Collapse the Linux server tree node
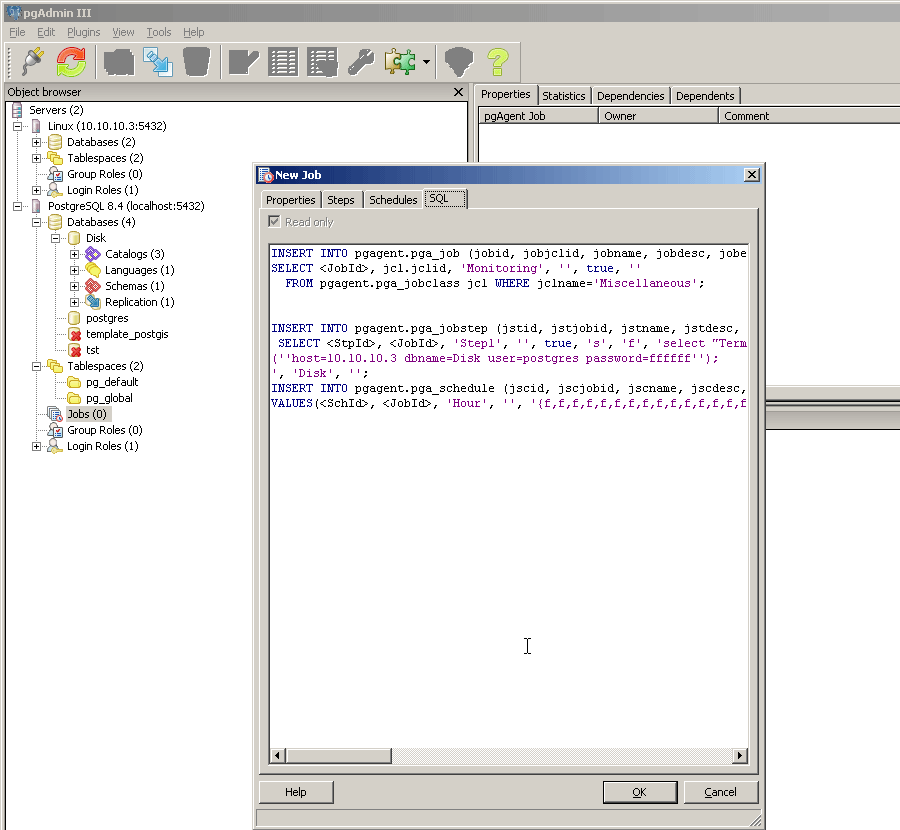 pos(18,126)
